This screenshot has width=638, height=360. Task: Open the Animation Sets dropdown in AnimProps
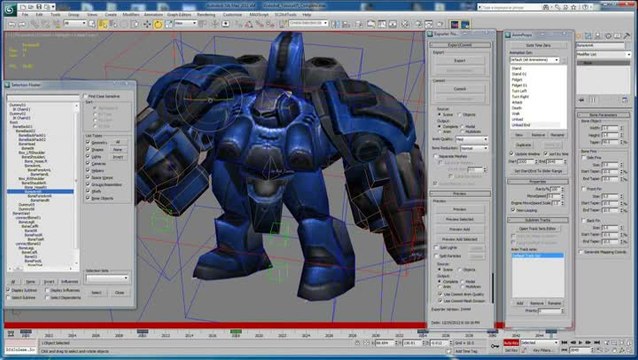point(535,60)
